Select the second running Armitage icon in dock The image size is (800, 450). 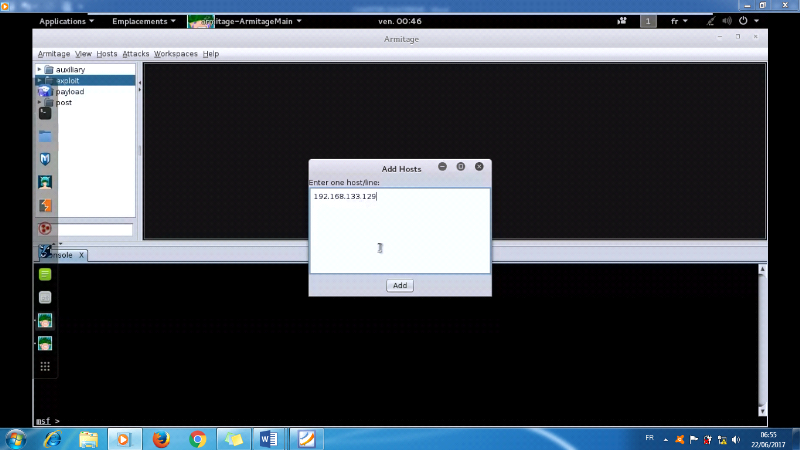45,343
